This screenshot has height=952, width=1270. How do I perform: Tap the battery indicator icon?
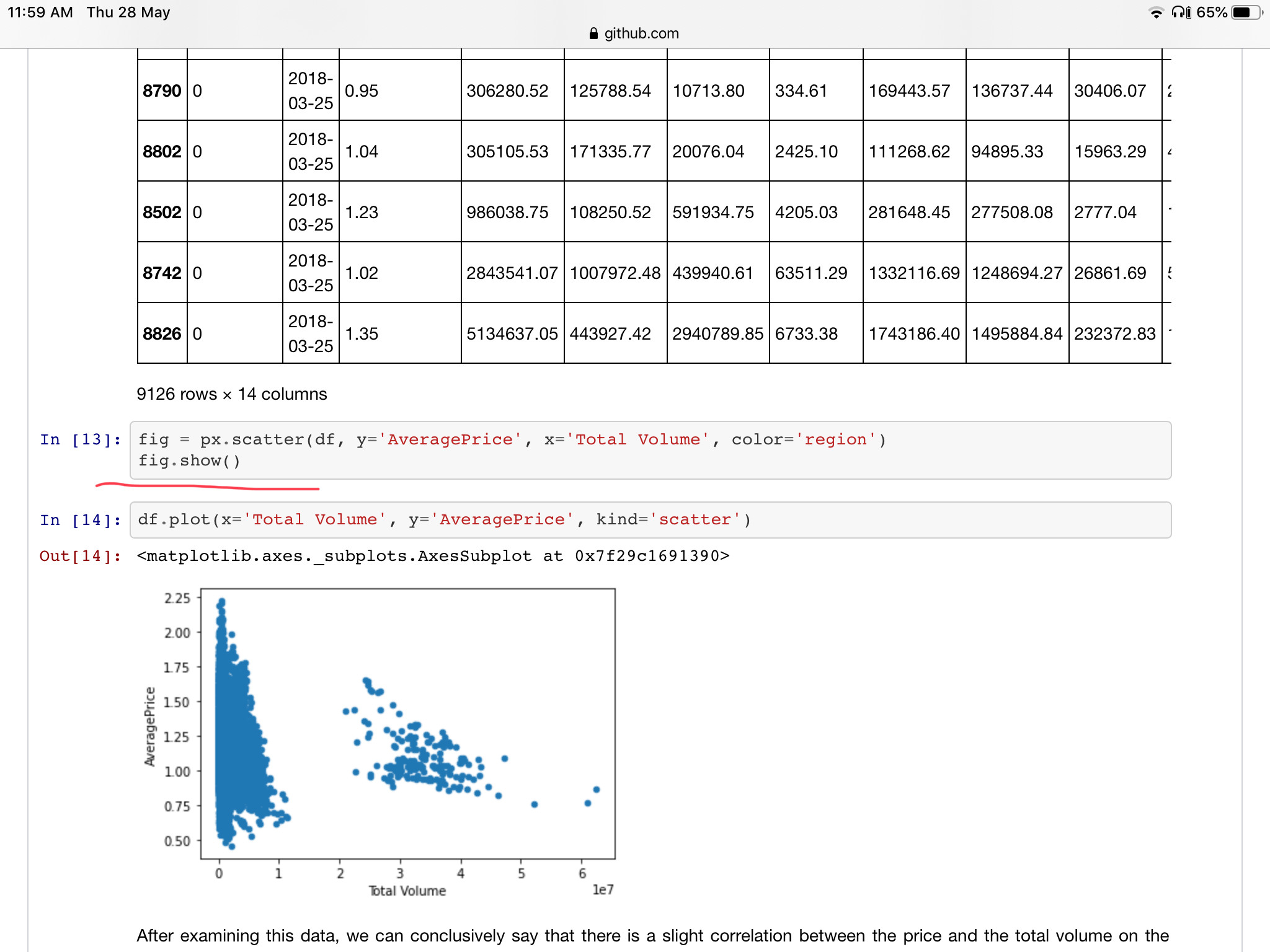(x=1246, y=12)
